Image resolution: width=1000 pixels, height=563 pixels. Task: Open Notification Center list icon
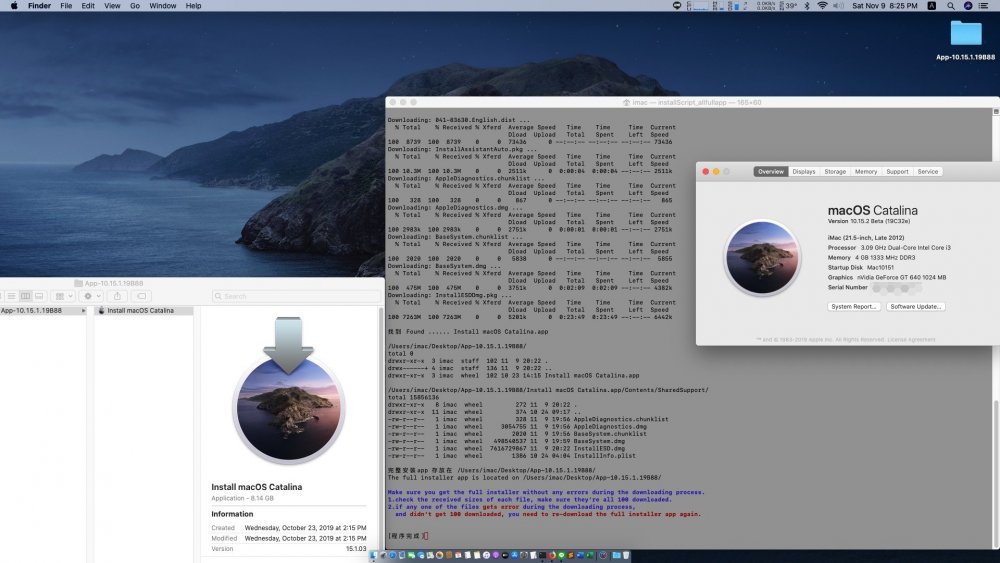(983, 6)
